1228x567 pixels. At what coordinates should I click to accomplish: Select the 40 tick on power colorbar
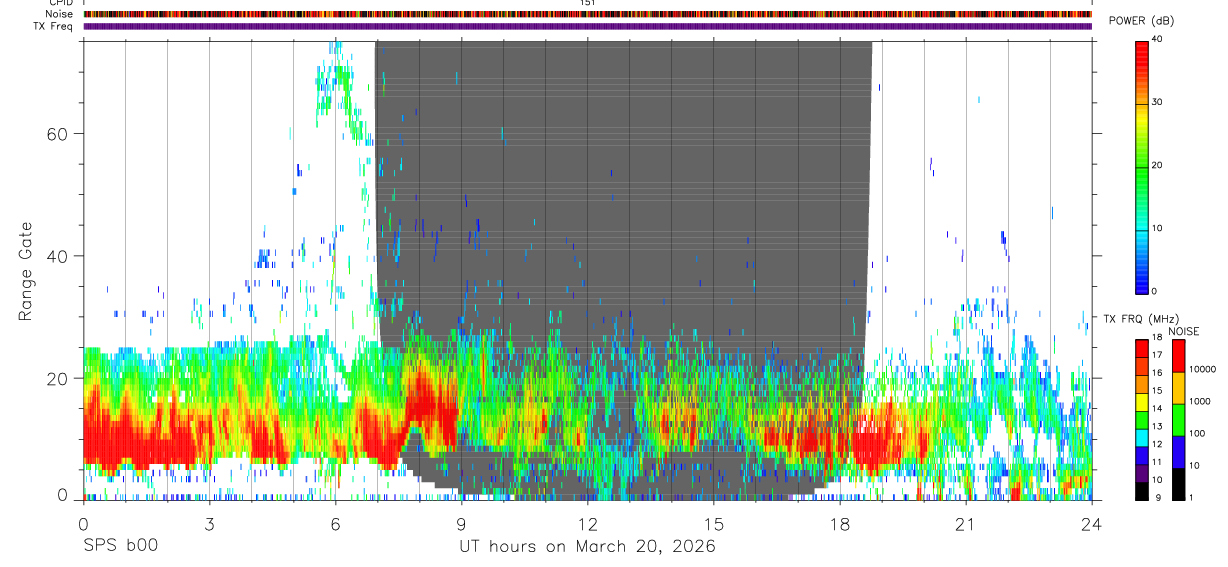[x=1157, y=40]
